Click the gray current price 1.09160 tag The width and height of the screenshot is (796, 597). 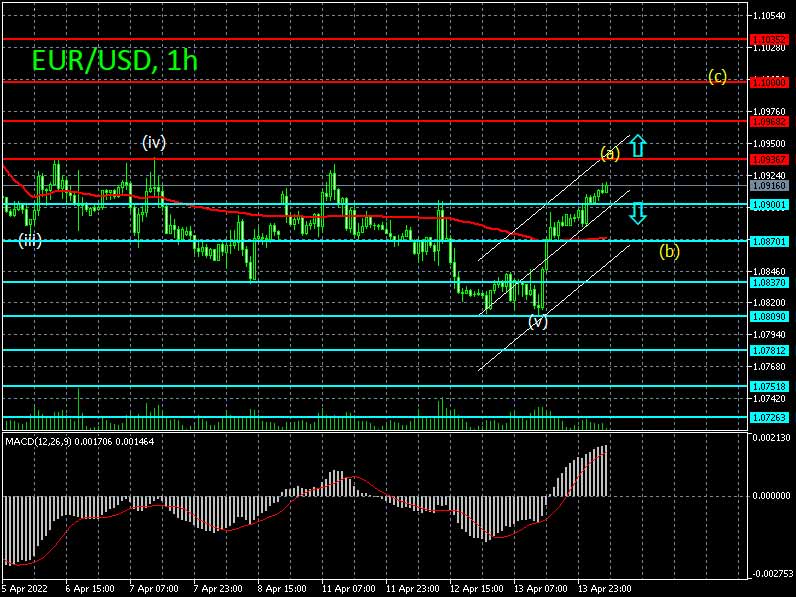pos(769,186)
